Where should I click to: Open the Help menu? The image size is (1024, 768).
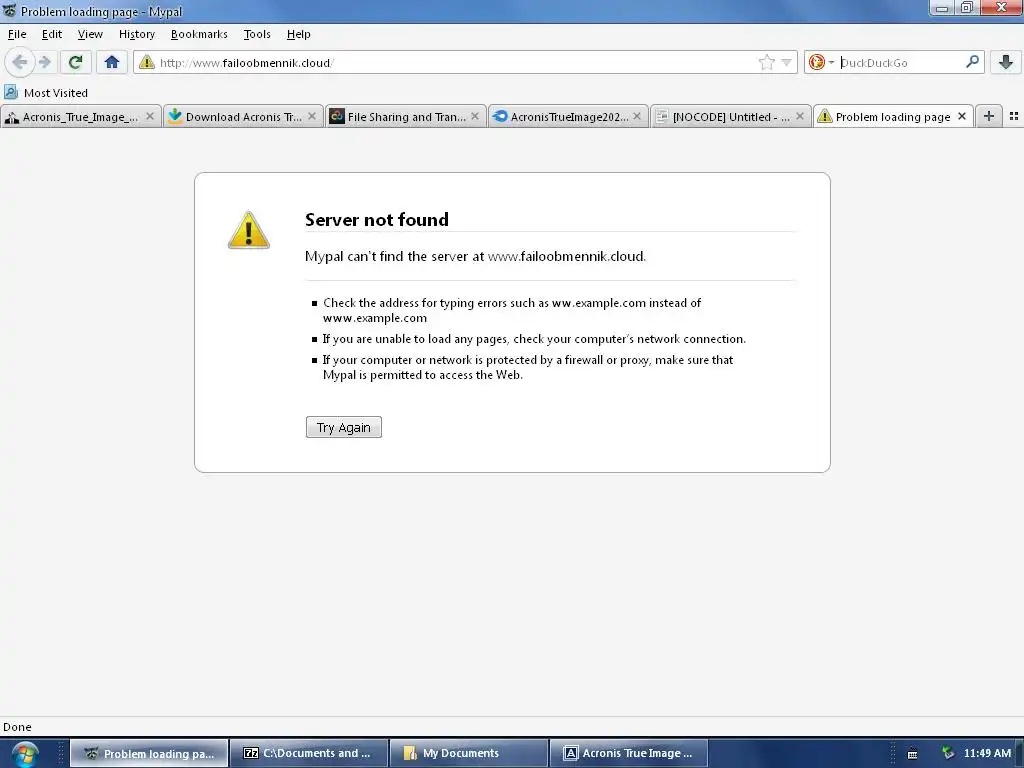[298, 34]
